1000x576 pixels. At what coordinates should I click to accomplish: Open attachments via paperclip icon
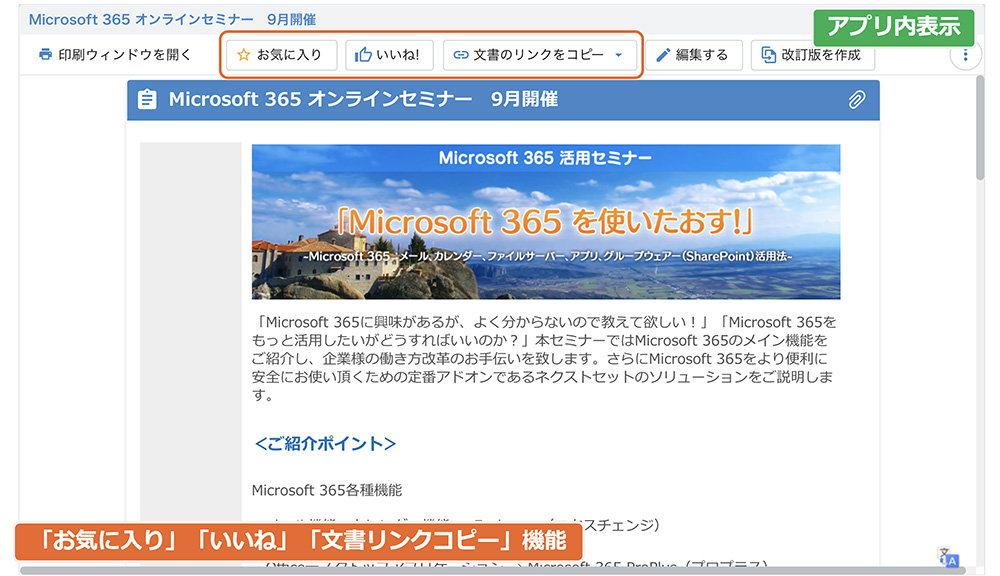point(857,100)
